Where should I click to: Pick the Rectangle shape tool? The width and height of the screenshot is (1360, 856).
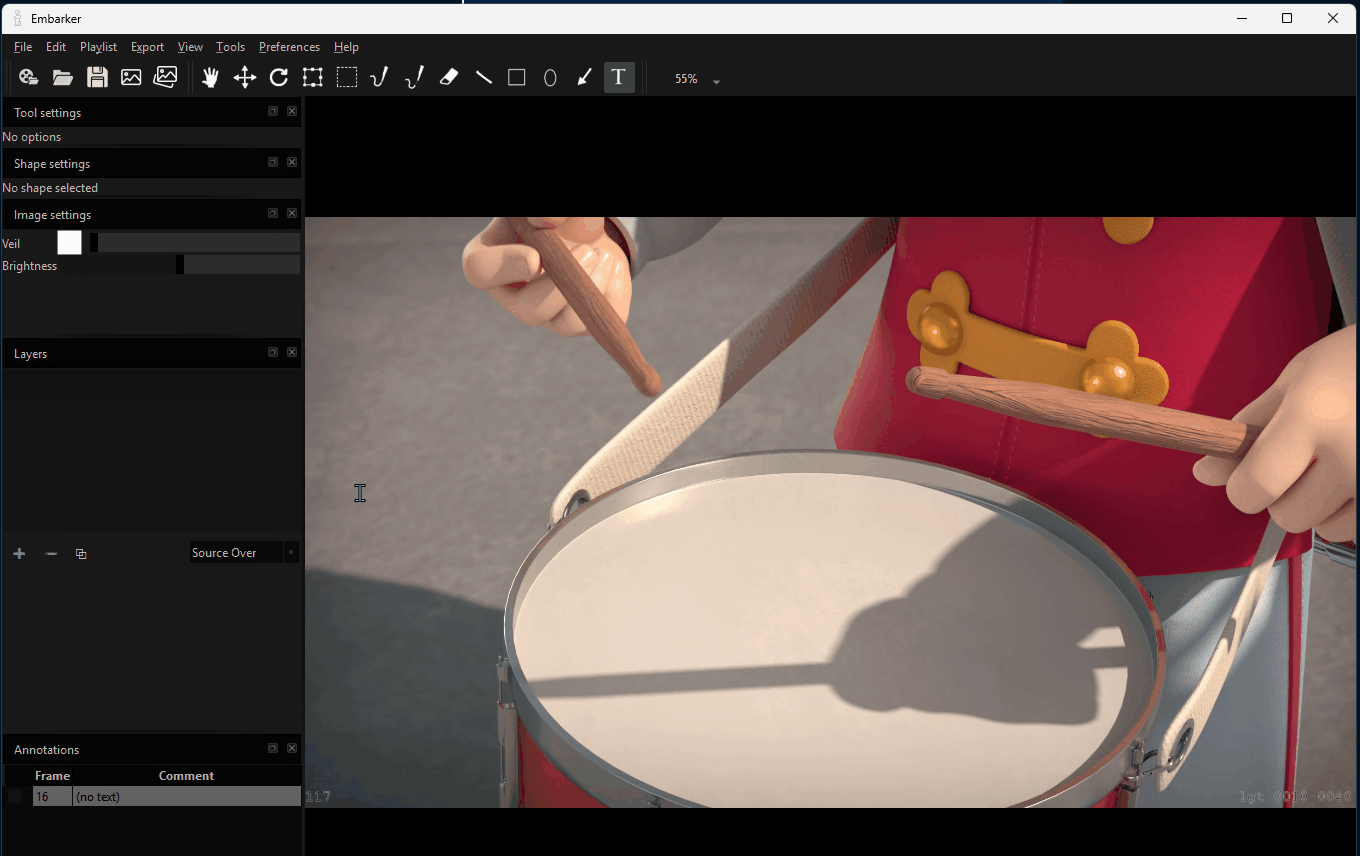[517, 78]
